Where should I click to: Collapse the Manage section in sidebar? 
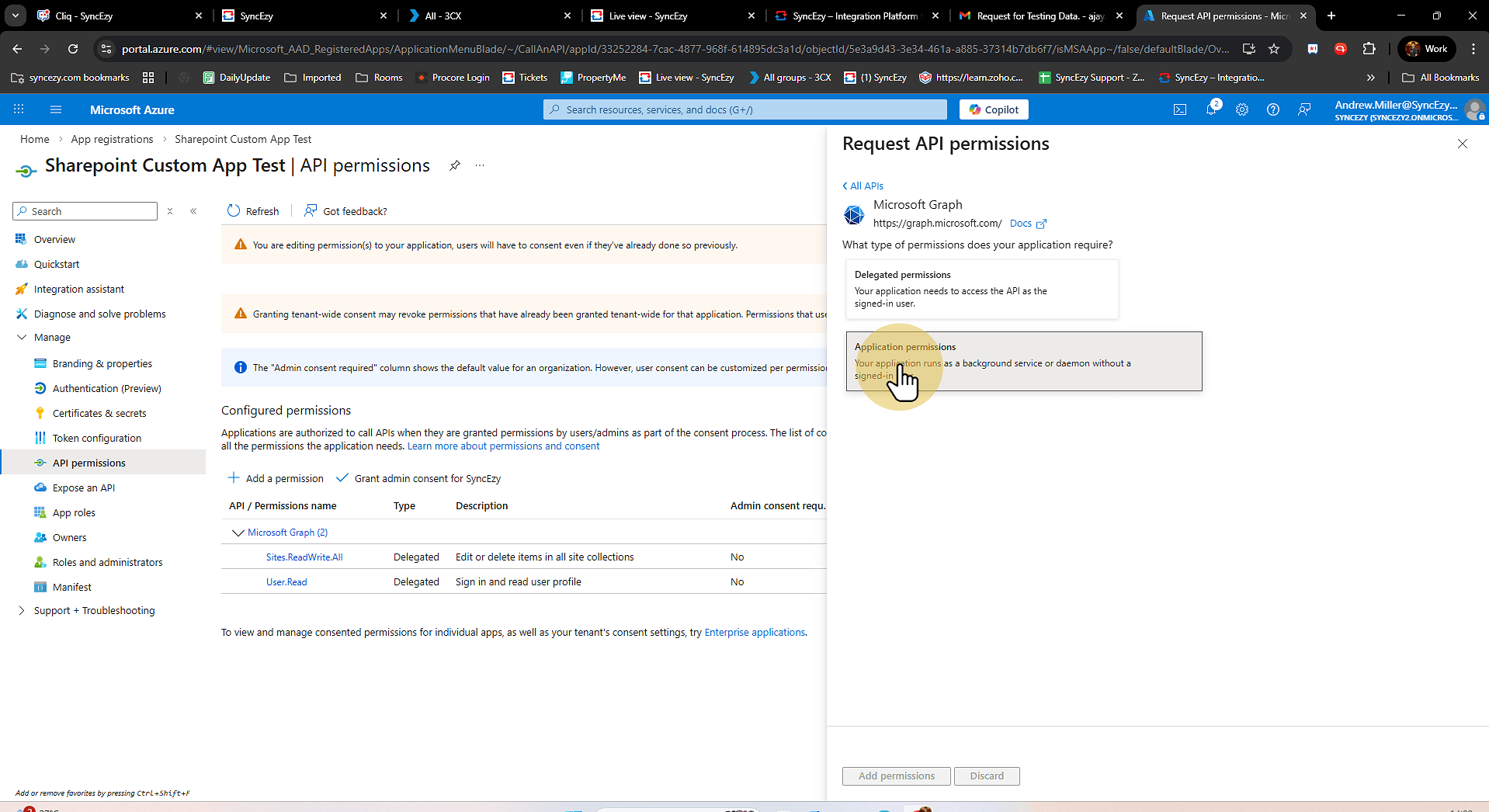click(22, 338)
